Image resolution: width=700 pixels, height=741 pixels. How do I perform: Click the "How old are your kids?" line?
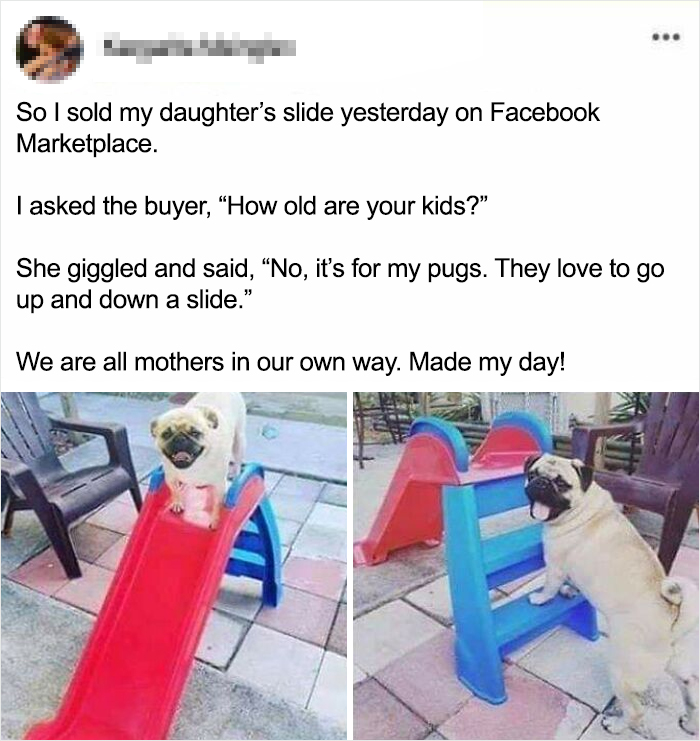pos(251,207)
